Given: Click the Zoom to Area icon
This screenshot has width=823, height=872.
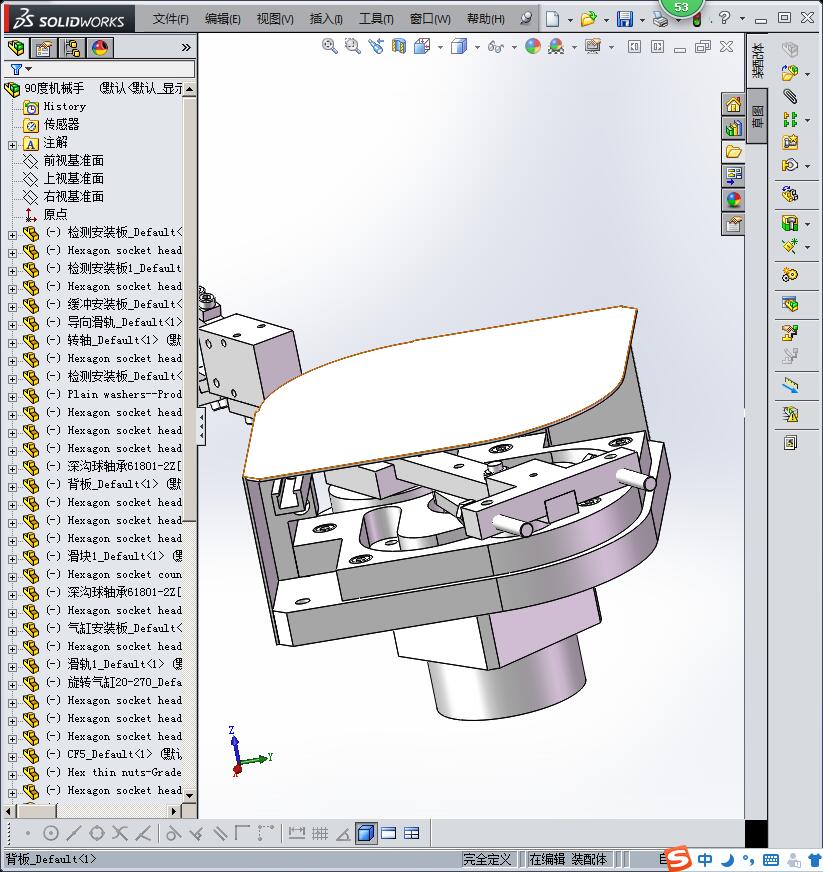Looking at the screenshot, I should 353,46.
